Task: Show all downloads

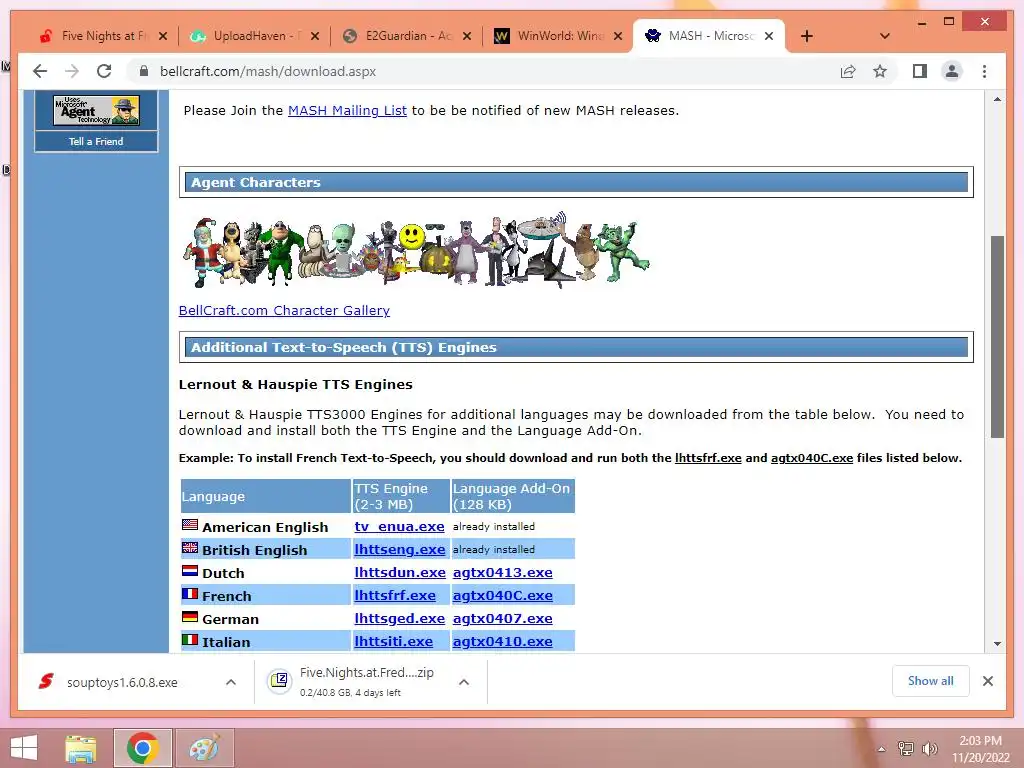Action: pyautogui.click(x=930, y=681)
